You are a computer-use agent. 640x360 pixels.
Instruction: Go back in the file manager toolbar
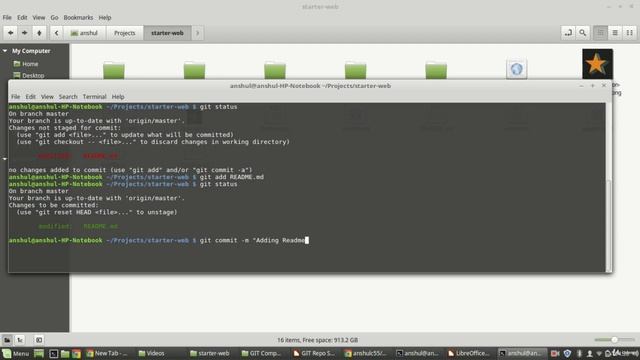[10, 33]
